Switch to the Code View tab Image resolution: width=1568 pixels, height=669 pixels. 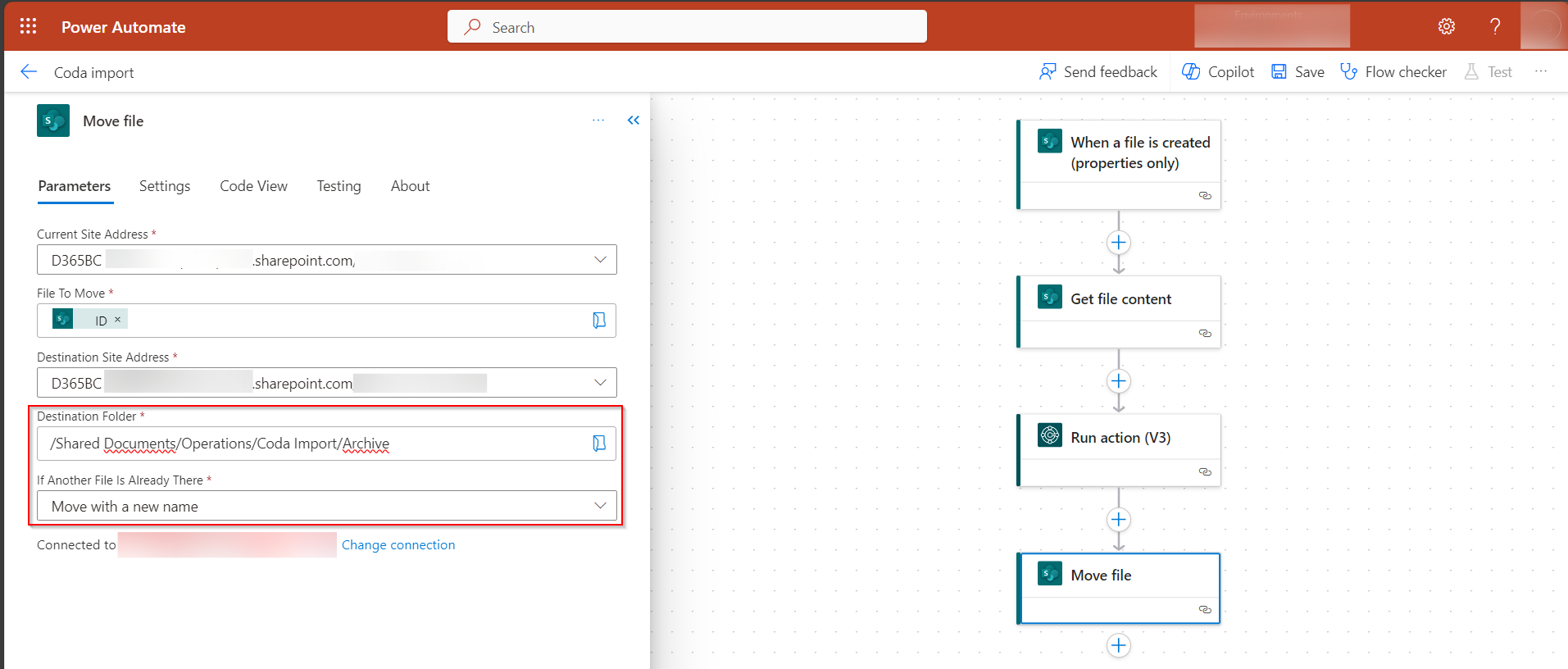[253, 186]
